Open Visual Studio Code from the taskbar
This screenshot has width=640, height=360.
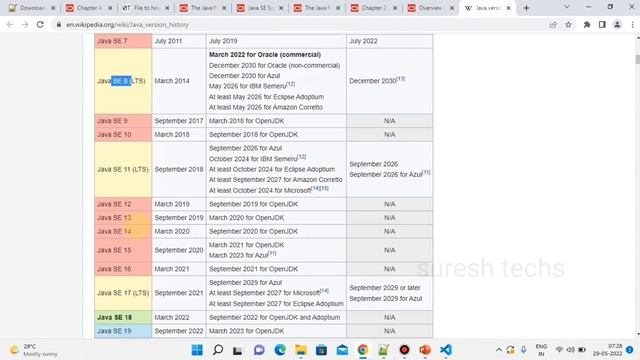(446, 350)
